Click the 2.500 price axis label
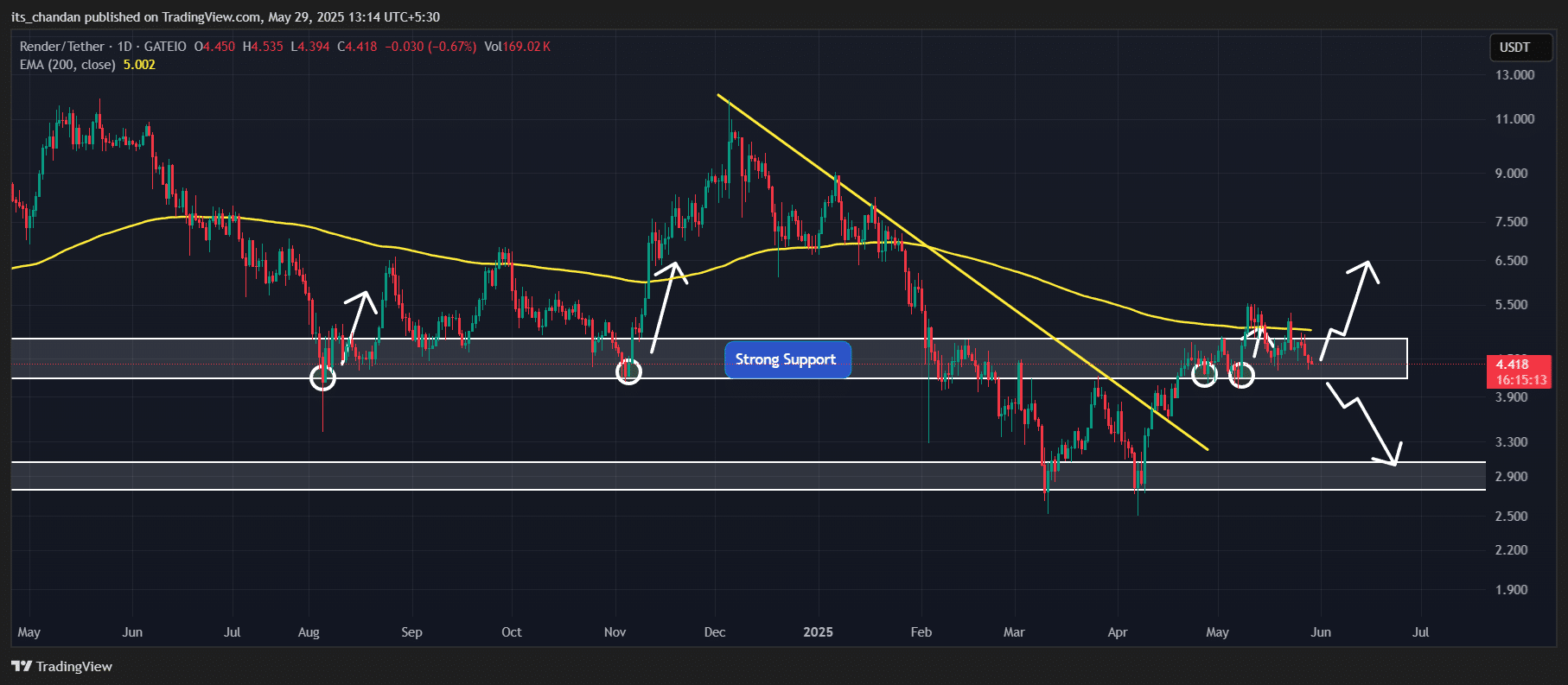Screen dimensions: 1568x685 pyautogui.click(x=1511, y=517)
